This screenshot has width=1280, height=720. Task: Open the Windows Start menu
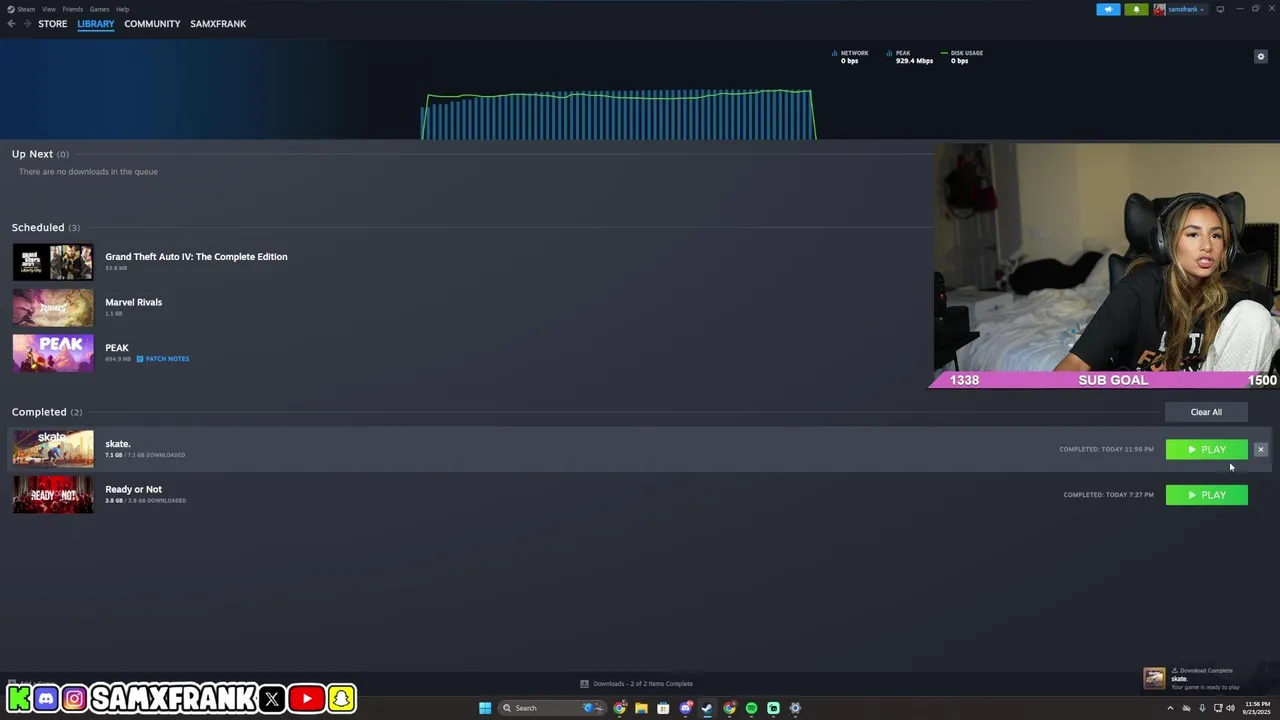point(485,708)
